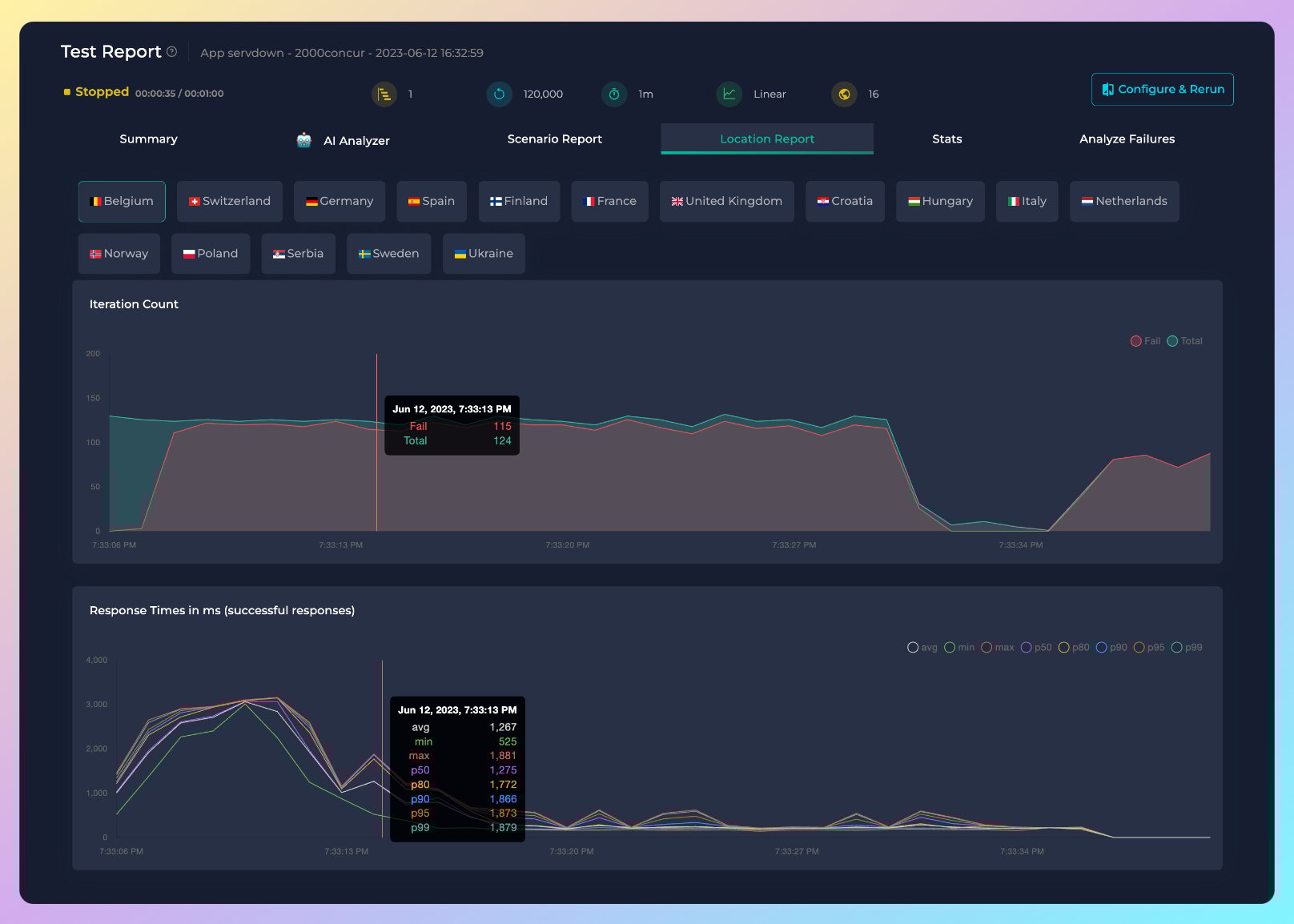
Task: Pick the Spain location button
Action: point(432,201)
